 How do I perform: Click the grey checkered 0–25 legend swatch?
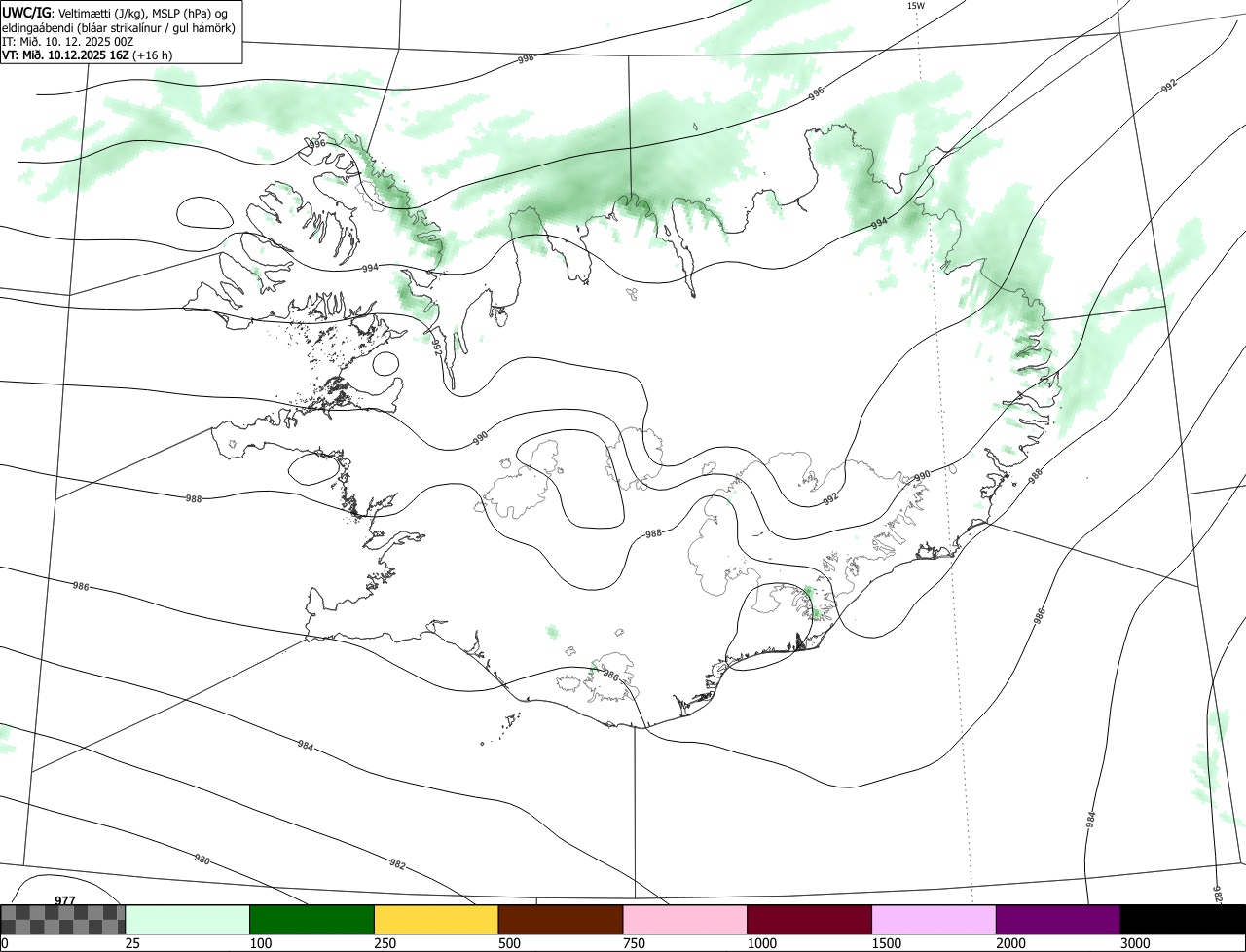pyautogui.click(x=63, y=919)
